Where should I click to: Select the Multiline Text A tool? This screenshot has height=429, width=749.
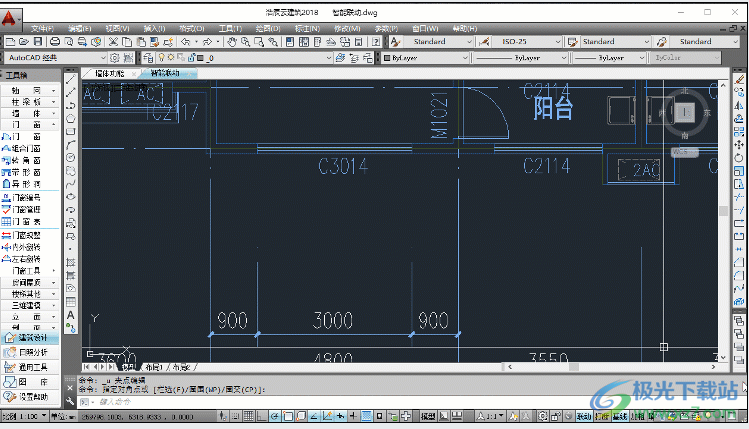[x=71, y=315]
